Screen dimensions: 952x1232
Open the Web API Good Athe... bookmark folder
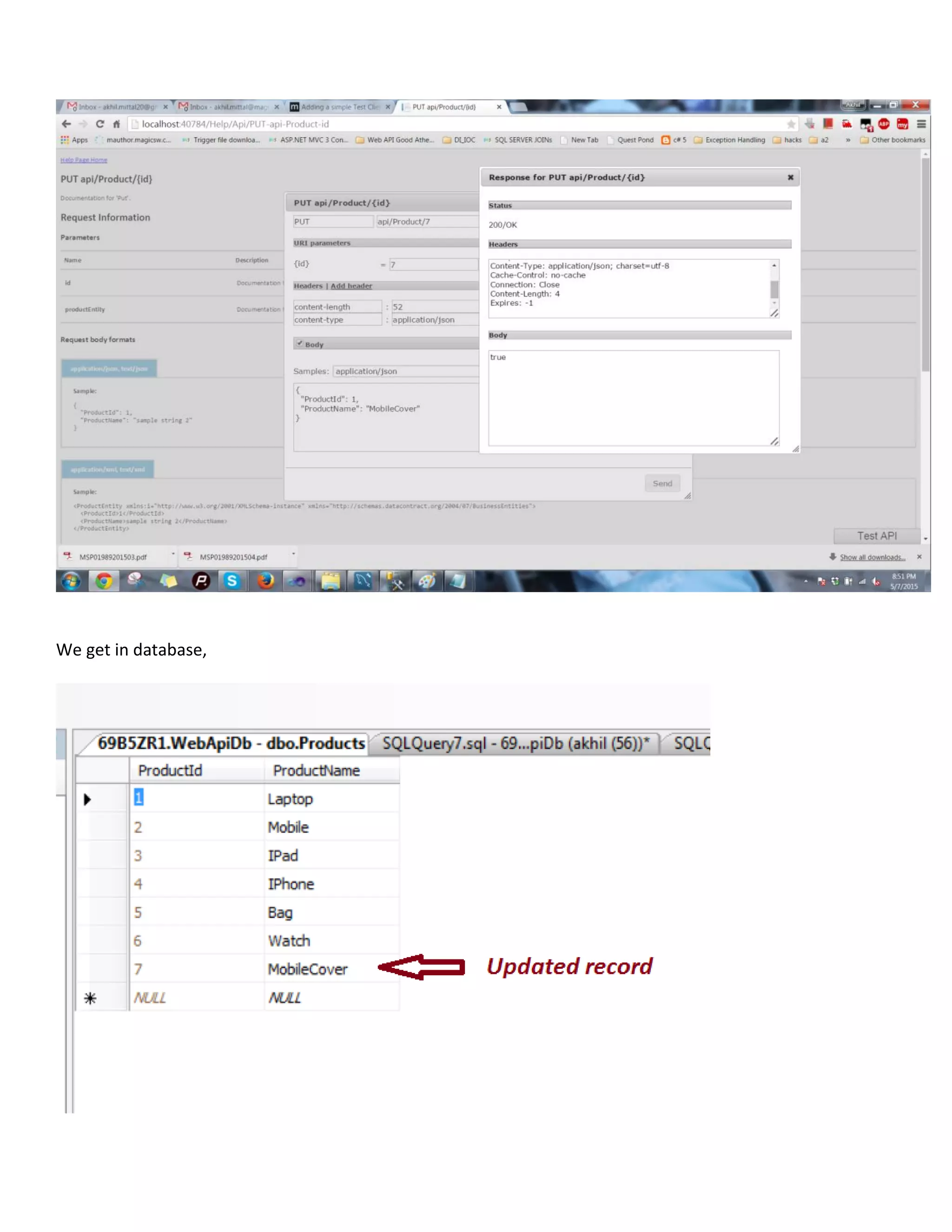(395, 140)
